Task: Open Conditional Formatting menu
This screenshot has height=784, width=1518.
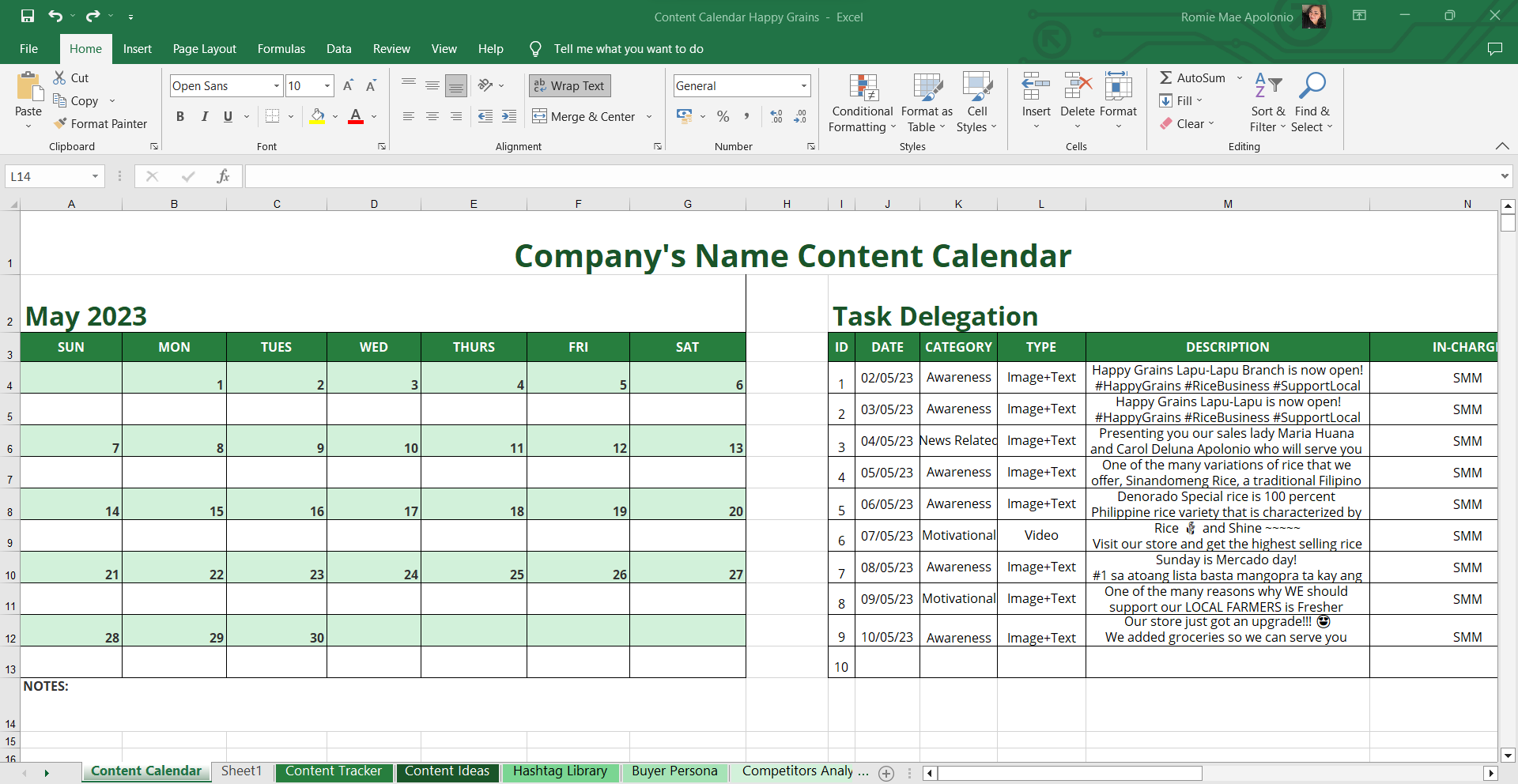Action: pyautogui.click(x=863, y=104)
